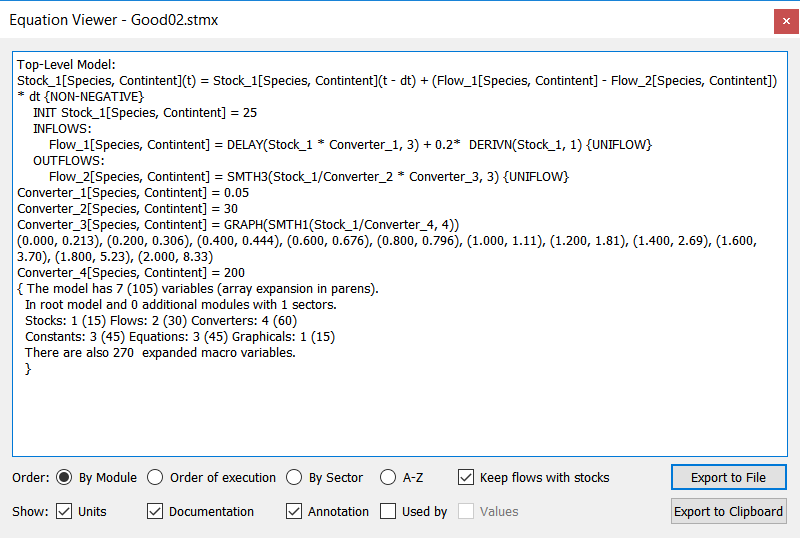Choose the By Sector ordering option
Screen dimensions: 800x538
tap(294, 477)
